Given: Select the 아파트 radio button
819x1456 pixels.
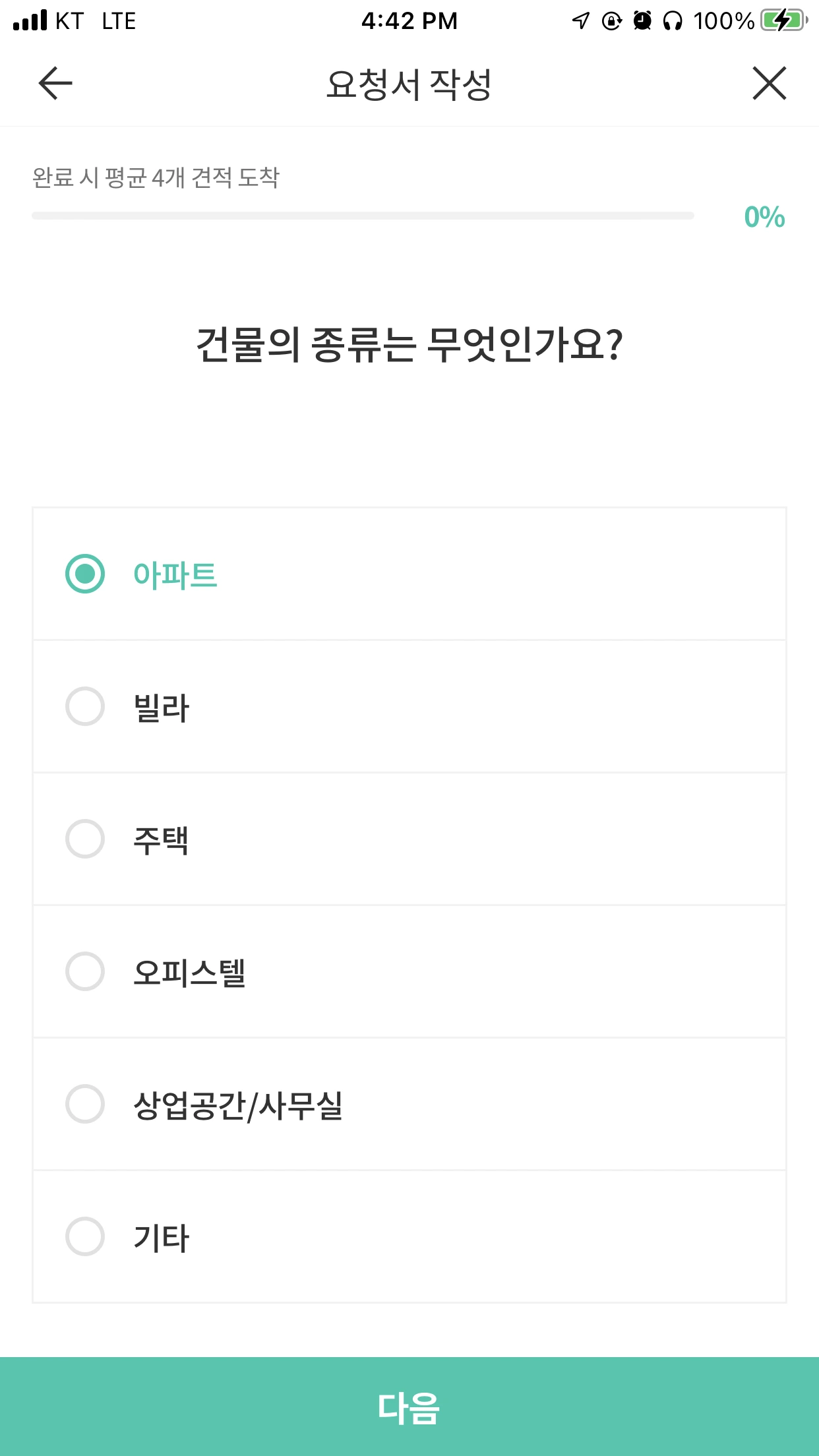Looking at the screenshot, I should pyautogui.click(x=85, y=574).
